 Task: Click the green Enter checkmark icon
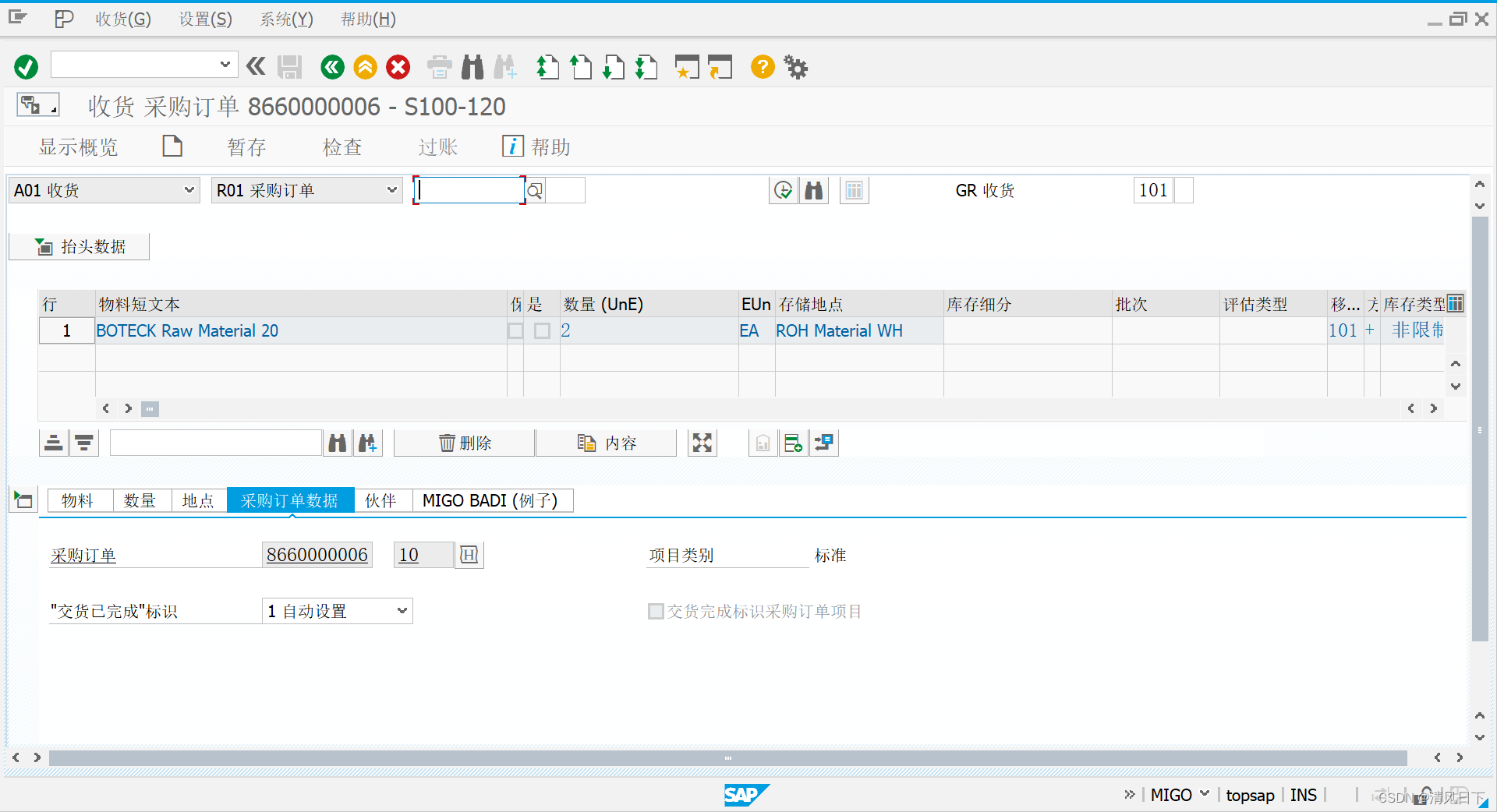click(26, 67)
